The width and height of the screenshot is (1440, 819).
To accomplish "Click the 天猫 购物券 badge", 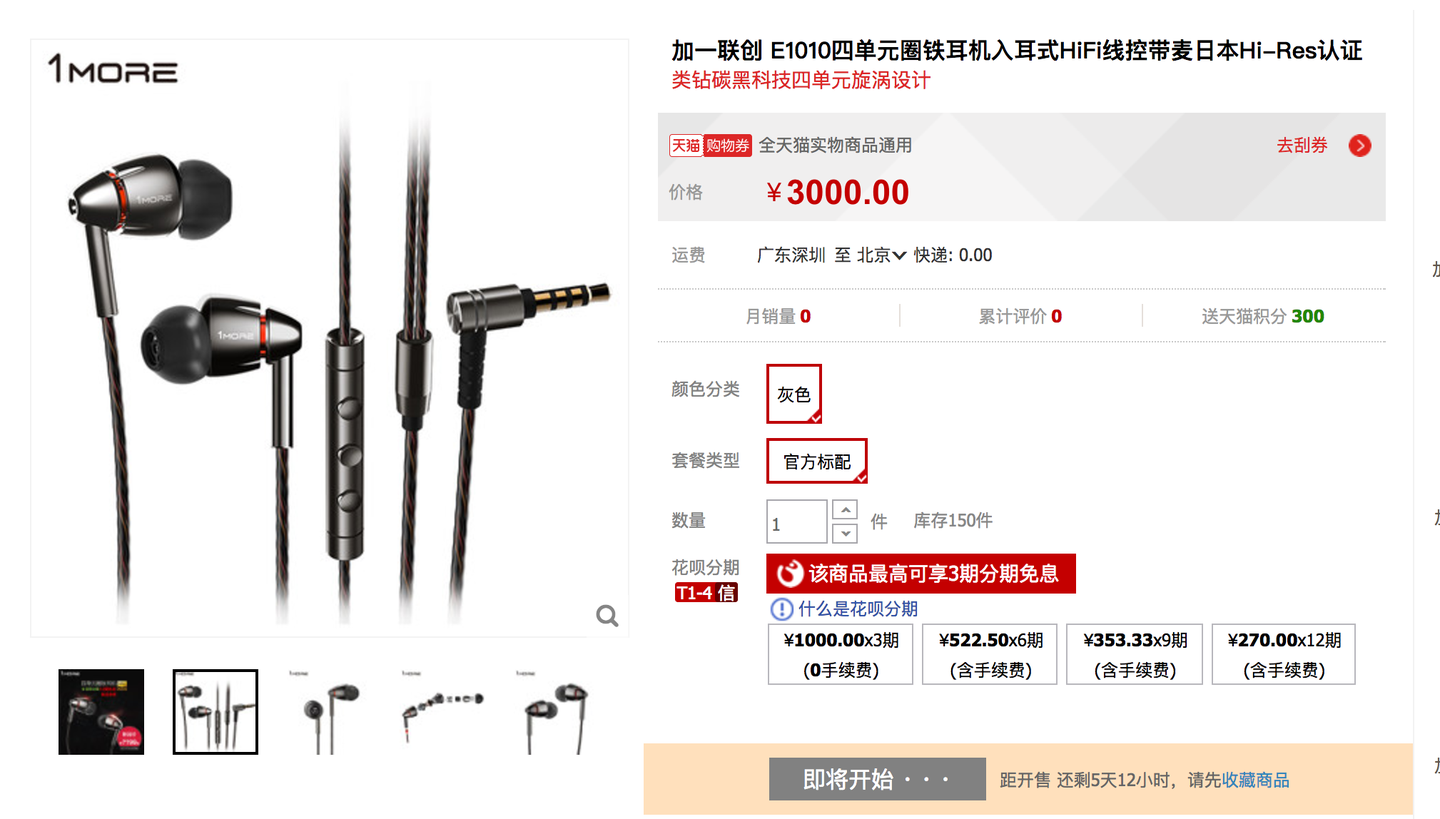I will coord(710,145).
